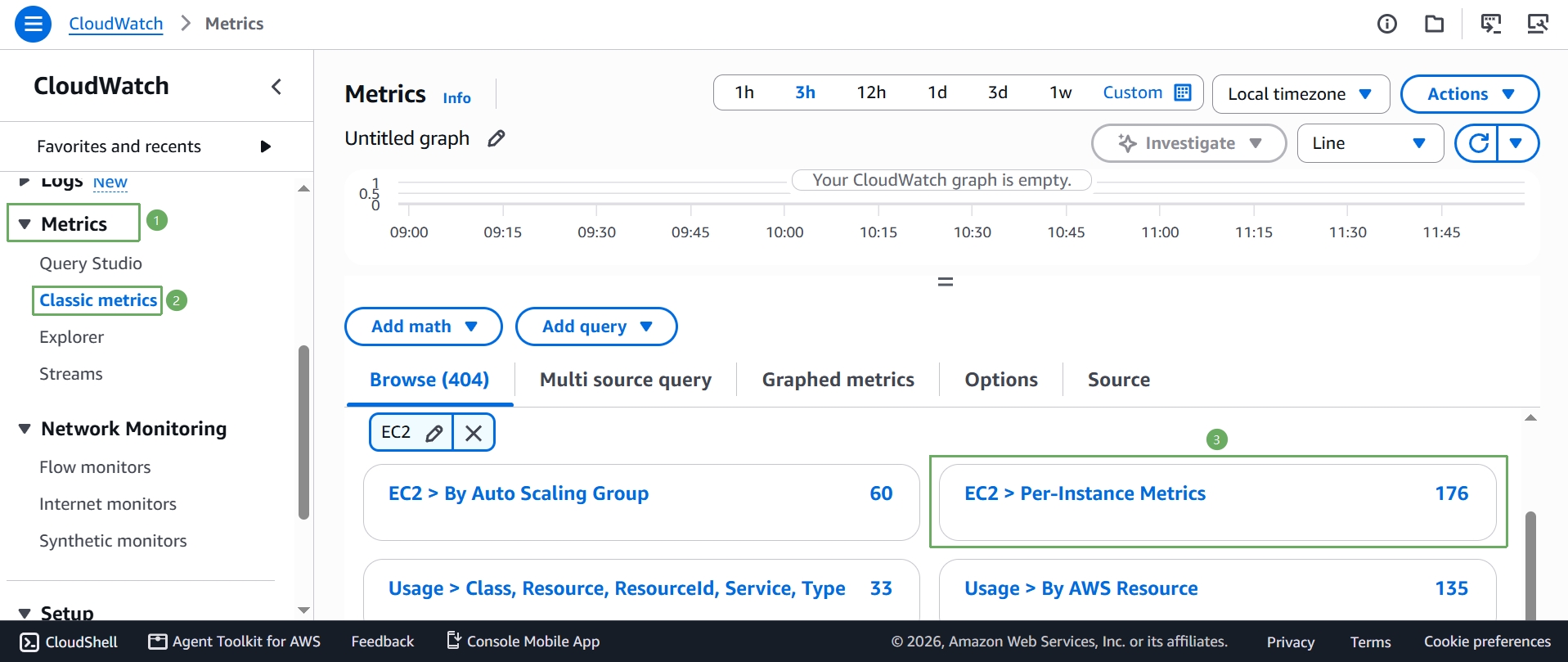Remove the EC2 filter token
The image size is (1568, 662).
[x=474, y=433]
